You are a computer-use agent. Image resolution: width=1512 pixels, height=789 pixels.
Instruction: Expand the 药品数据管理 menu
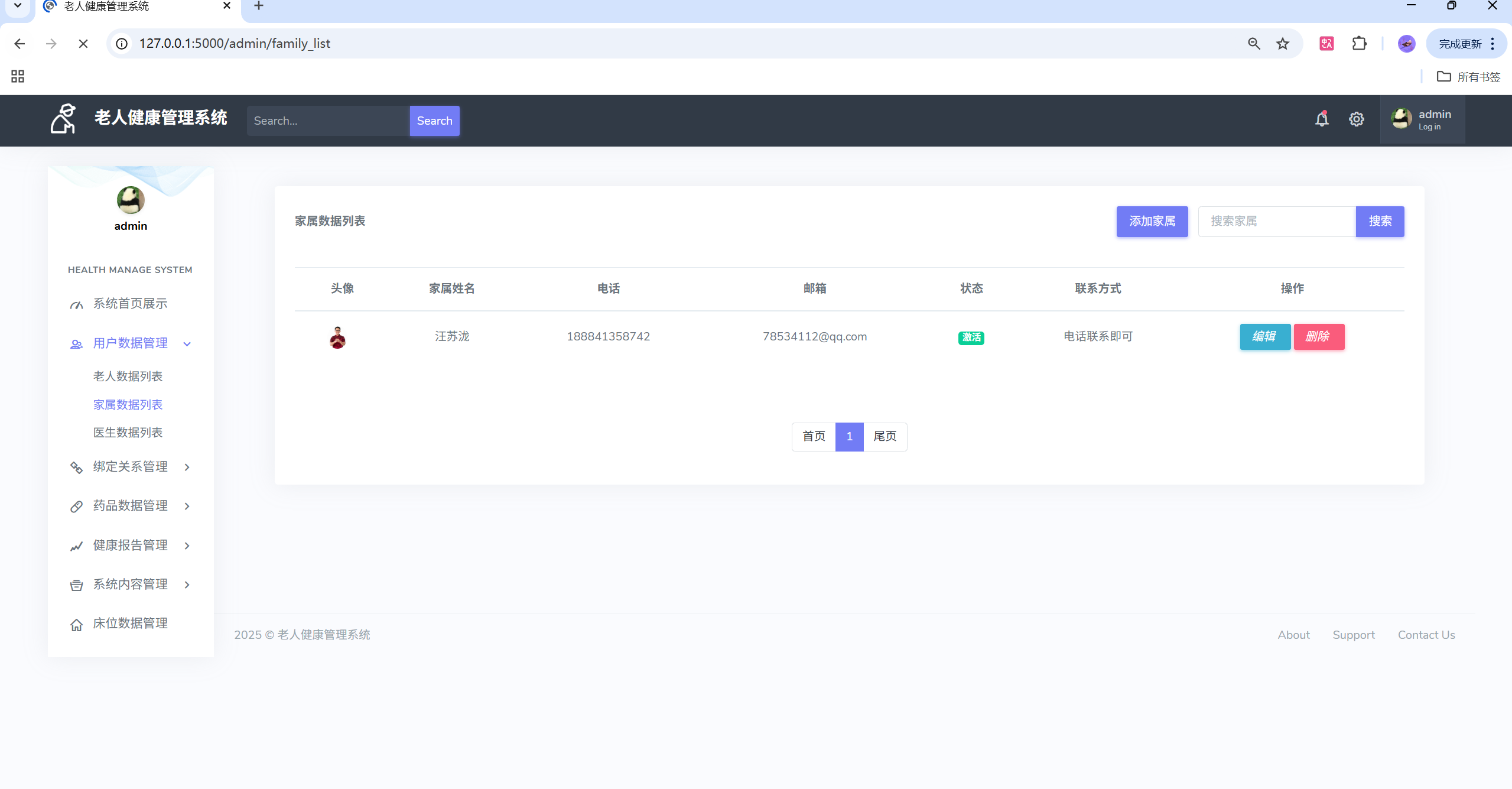131,506
